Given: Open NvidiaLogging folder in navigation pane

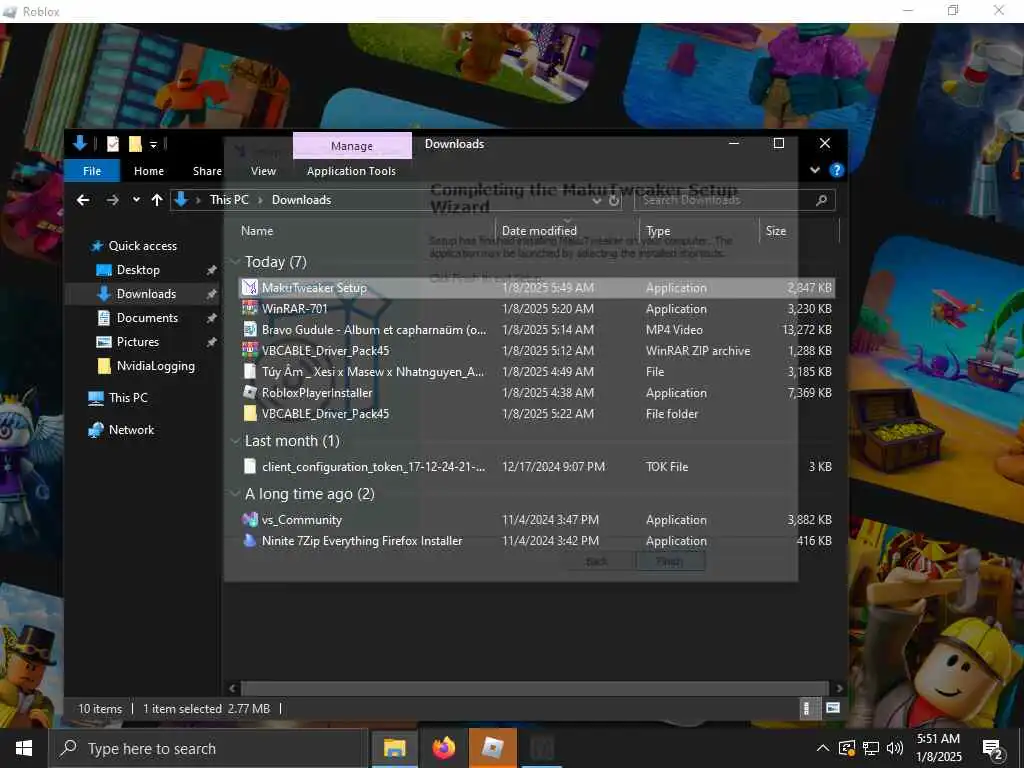Looking at the screenshot, I should point(155,366).
